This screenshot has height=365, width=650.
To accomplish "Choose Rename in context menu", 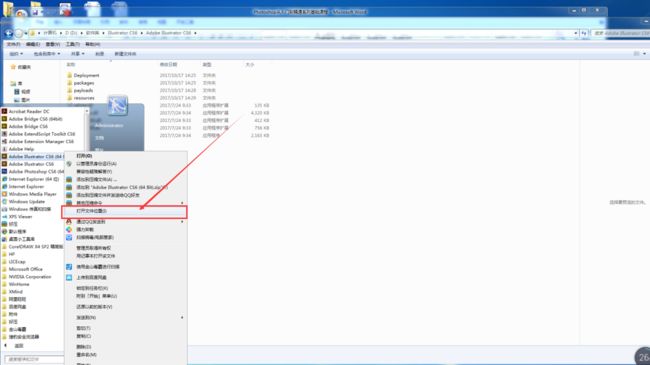I will coord(86,355).
